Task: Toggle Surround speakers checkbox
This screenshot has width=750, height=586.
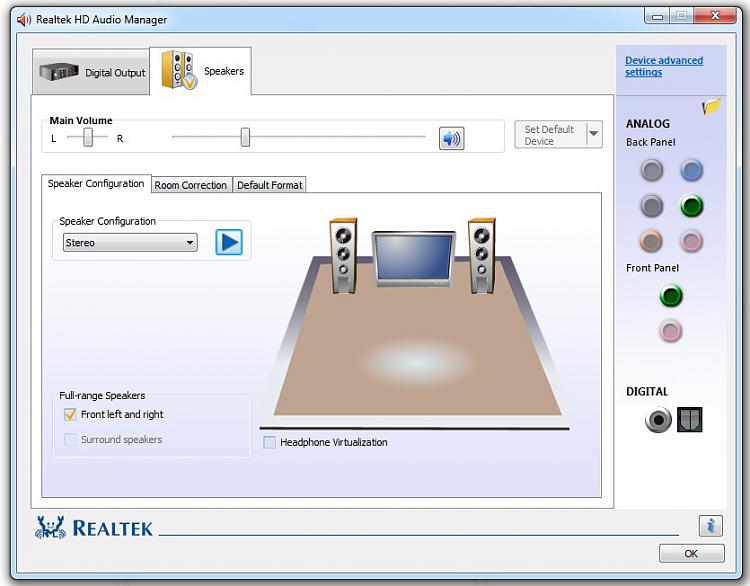Action: tap(70, 439)
